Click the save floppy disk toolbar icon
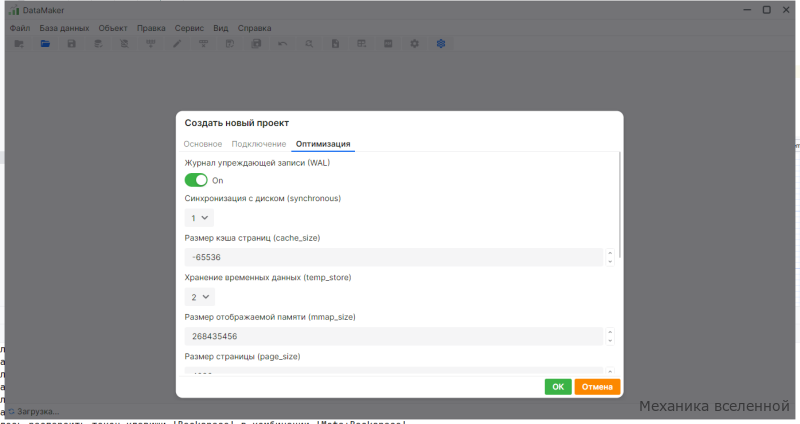The width and height of the screenshot is (800, 424). pos(71,44)
